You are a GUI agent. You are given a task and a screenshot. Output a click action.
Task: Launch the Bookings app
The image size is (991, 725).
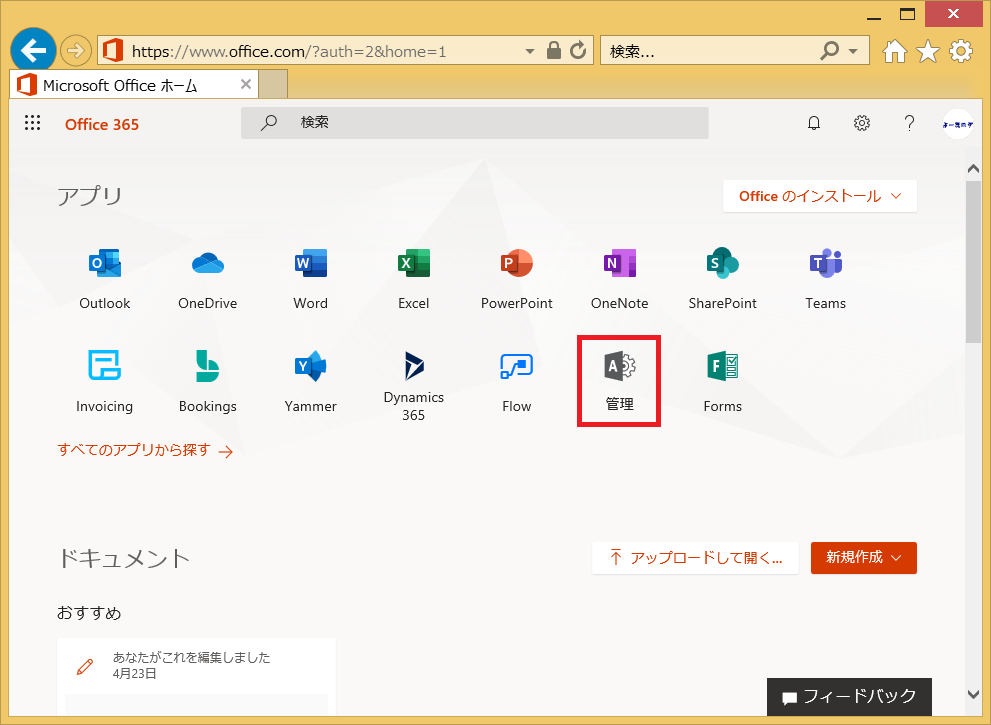(x=207, y=381)
